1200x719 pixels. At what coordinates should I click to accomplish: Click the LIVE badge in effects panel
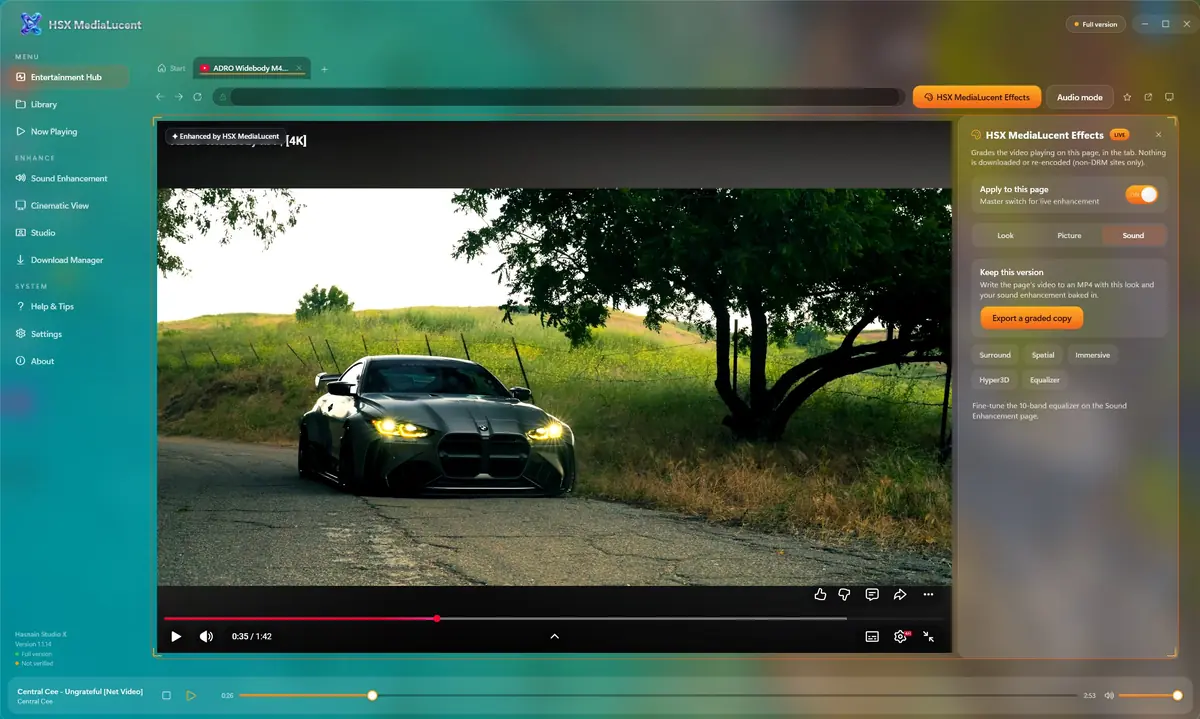(1120, 134)
